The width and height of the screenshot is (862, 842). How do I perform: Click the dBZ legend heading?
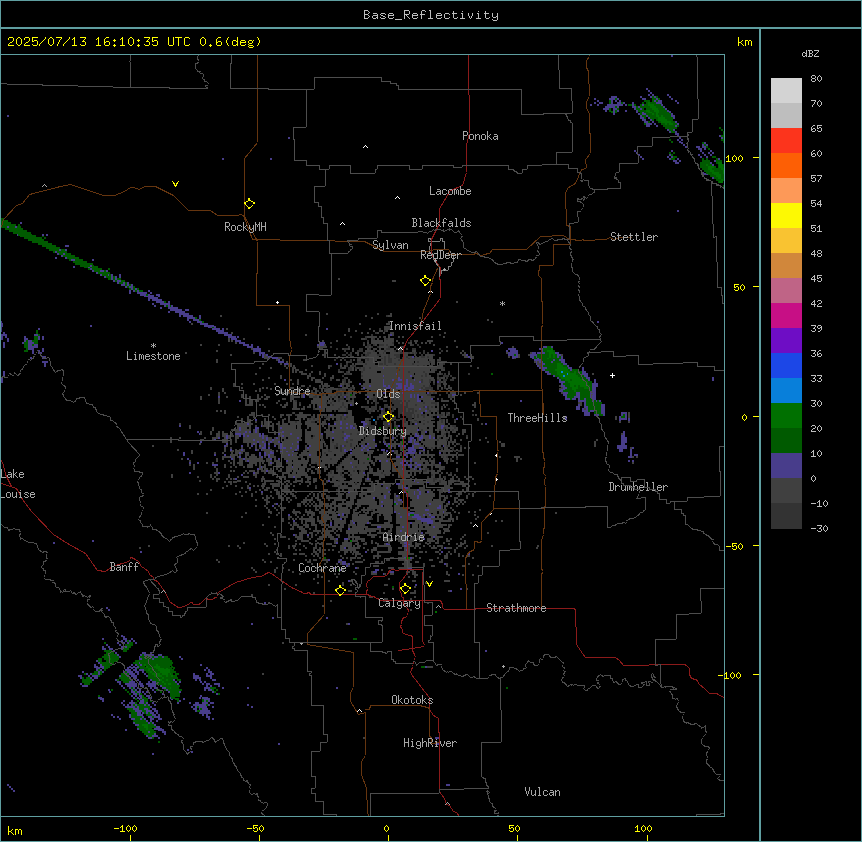tap(810, 53)
